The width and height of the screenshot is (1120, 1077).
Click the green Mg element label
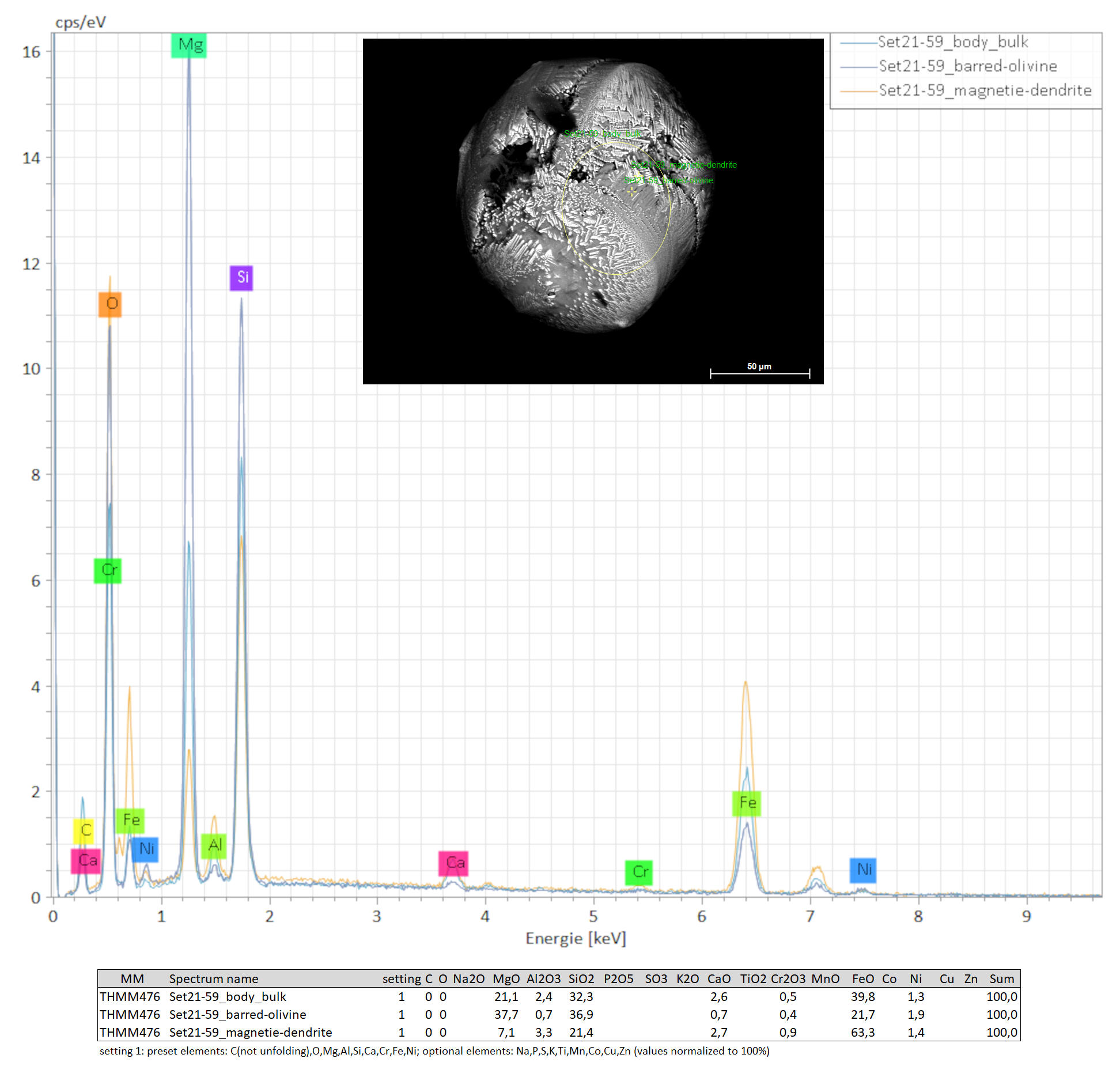[189, 46]
